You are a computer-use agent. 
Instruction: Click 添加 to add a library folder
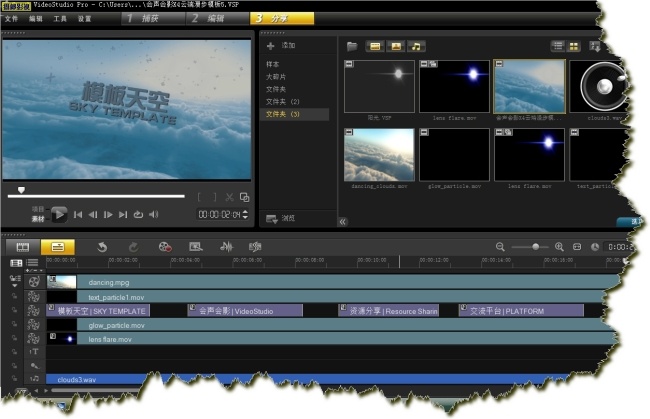(x=281, y=46)
